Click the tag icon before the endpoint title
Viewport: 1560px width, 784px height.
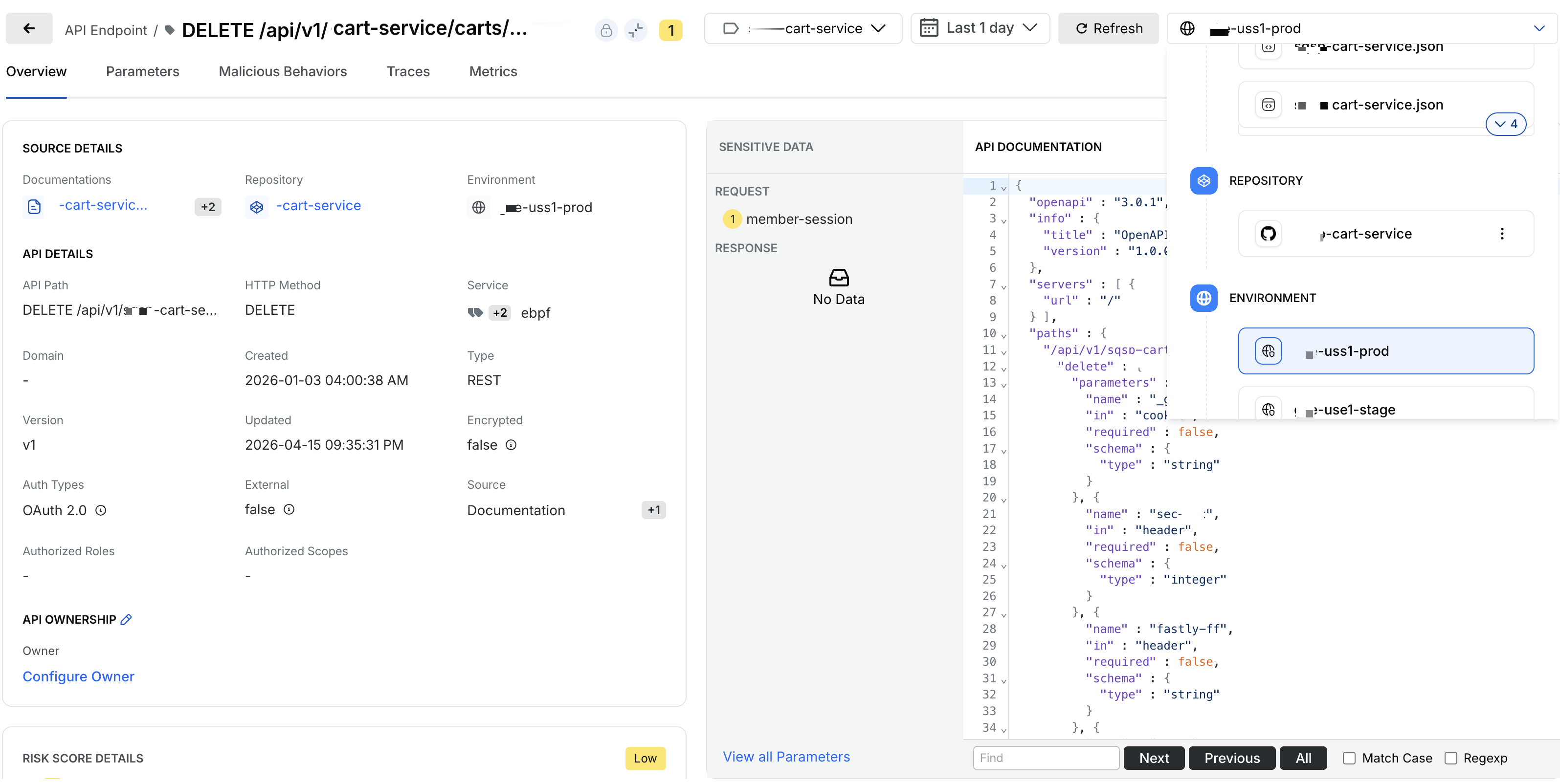[x=170, y=30]
